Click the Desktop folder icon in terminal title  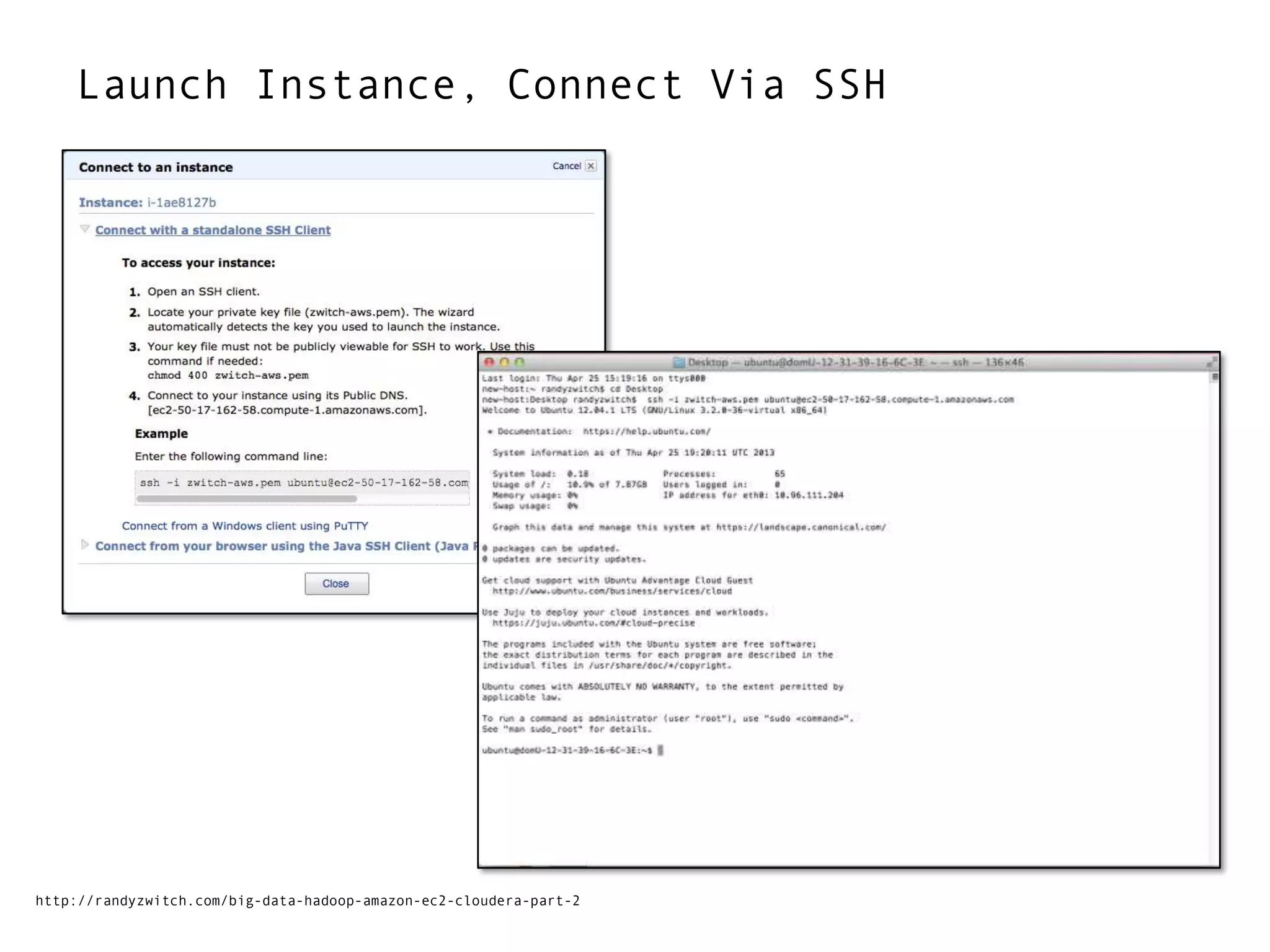pos(679,363)
